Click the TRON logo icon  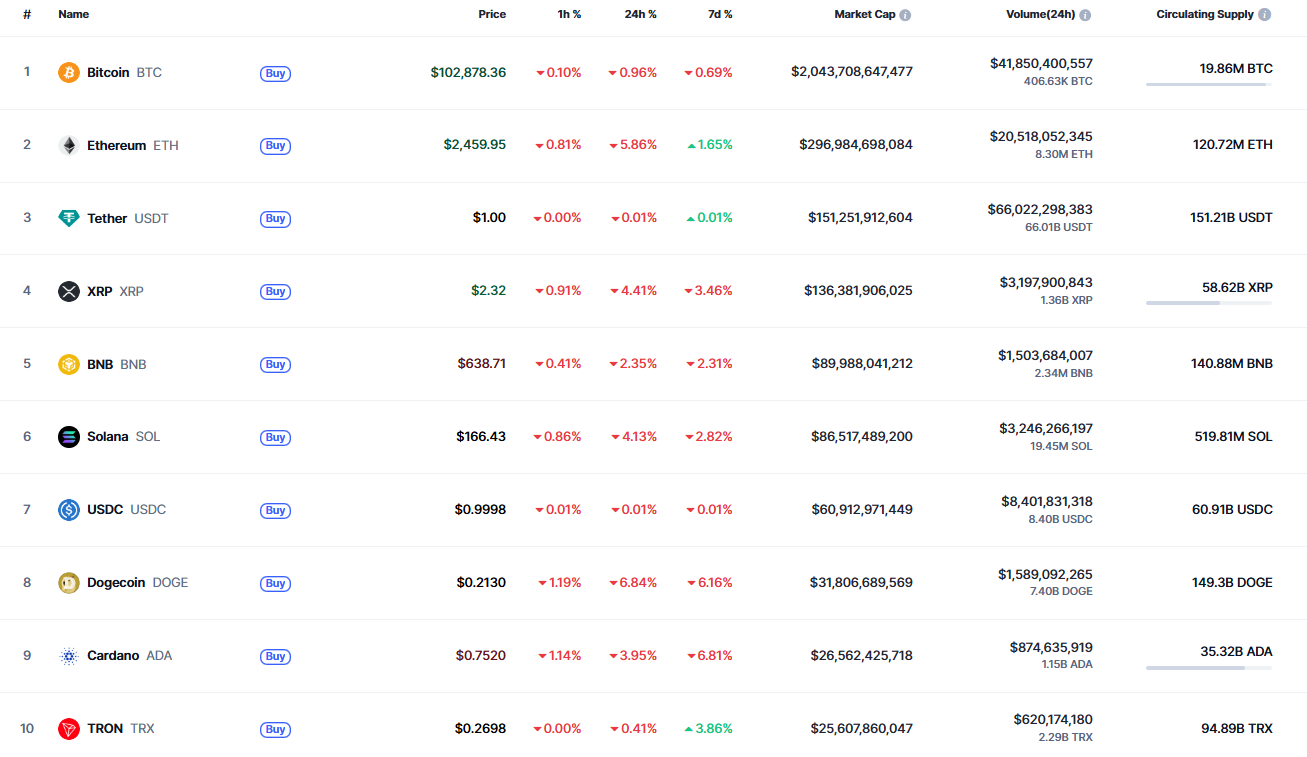pos(68,729)
